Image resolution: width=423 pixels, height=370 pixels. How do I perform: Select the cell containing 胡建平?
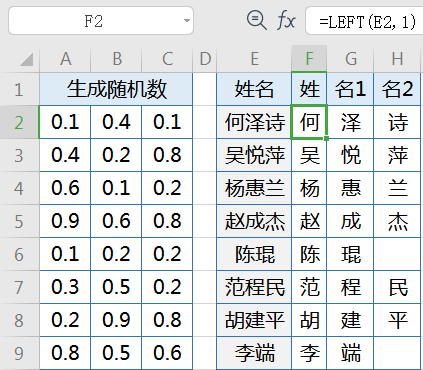point(254,320)
